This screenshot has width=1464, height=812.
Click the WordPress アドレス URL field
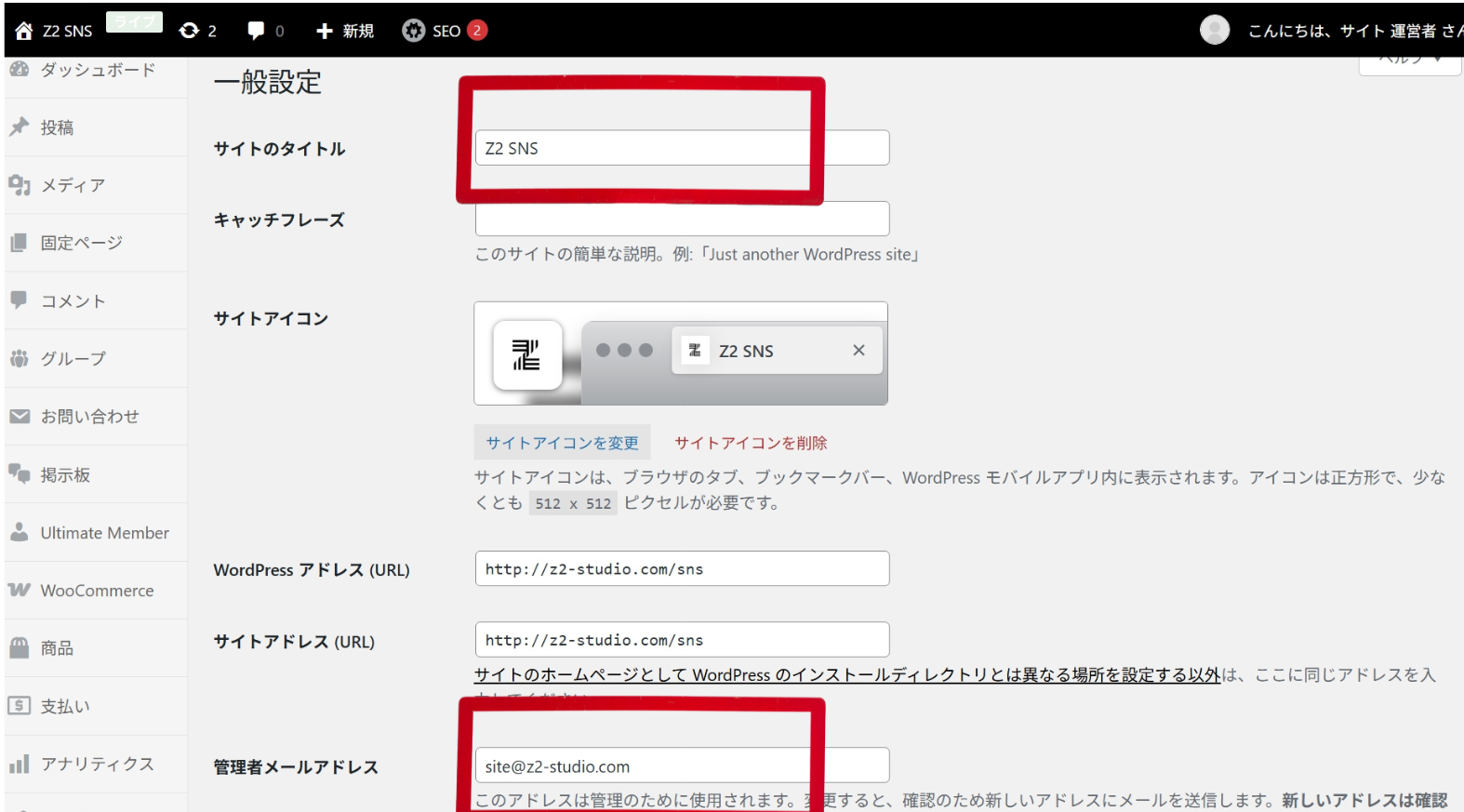pyautogui.click(x=681, y=568)
